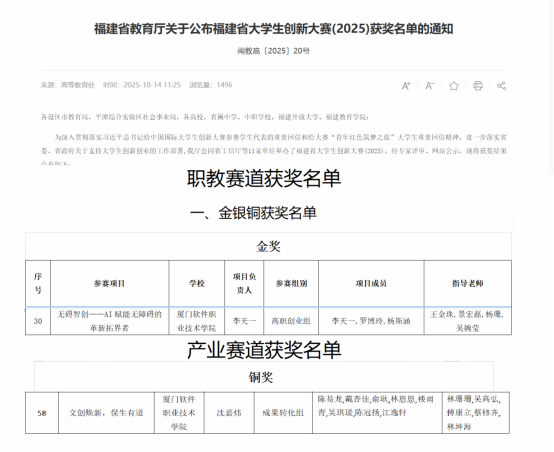
Task: Click the 成果转化组 cell
Action: pyautogui.click(x=283, y=413)
